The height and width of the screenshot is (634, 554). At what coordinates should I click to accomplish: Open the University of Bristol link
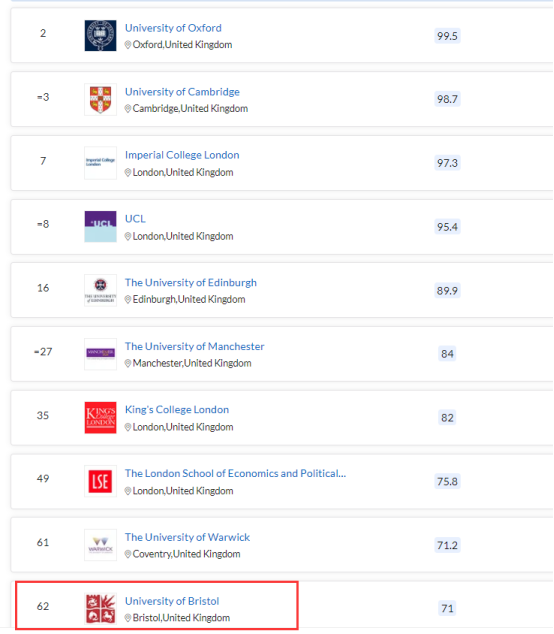point(172,601)
